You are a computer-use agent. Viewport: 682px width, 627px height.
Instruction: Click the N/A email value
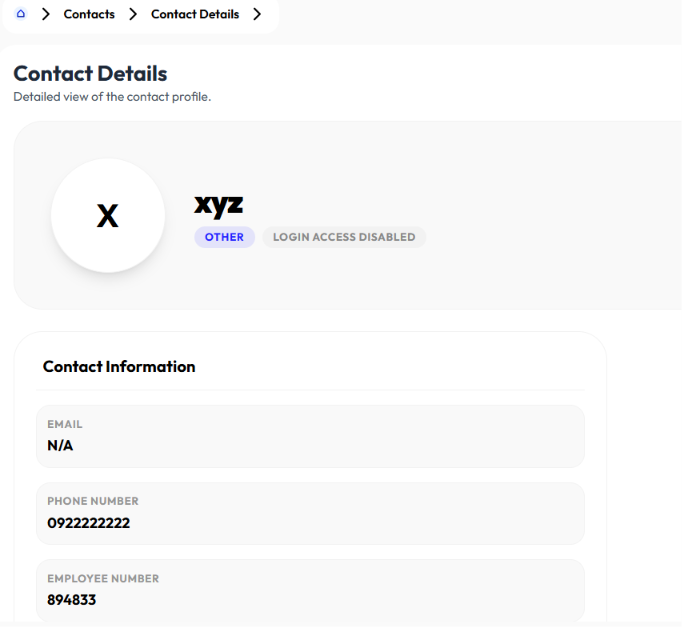tap(60, 446)
